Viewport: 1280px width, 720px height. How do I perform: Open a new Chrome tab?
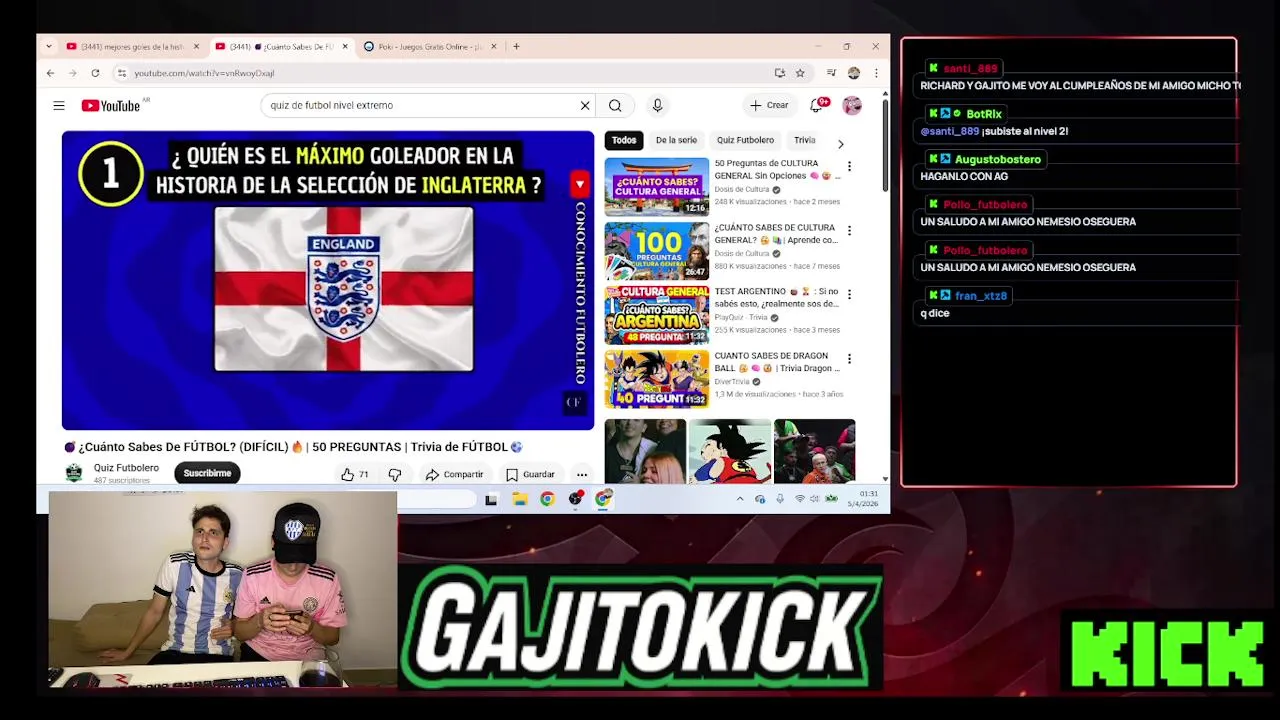pyautogui.click(x=516, y=46)
